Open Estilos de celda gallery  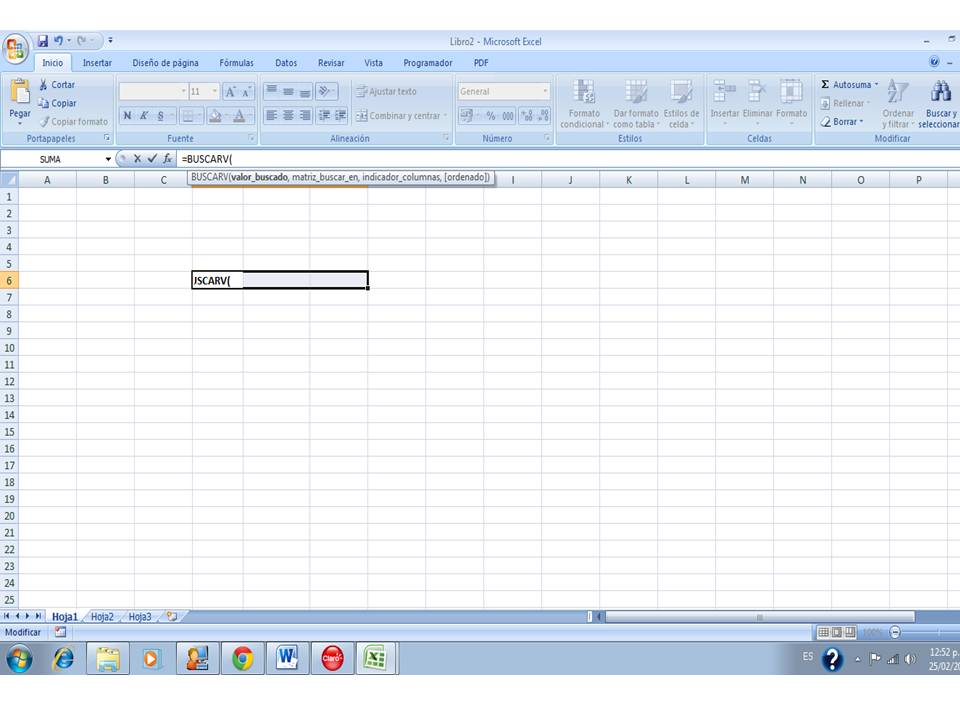pos(681,103)
